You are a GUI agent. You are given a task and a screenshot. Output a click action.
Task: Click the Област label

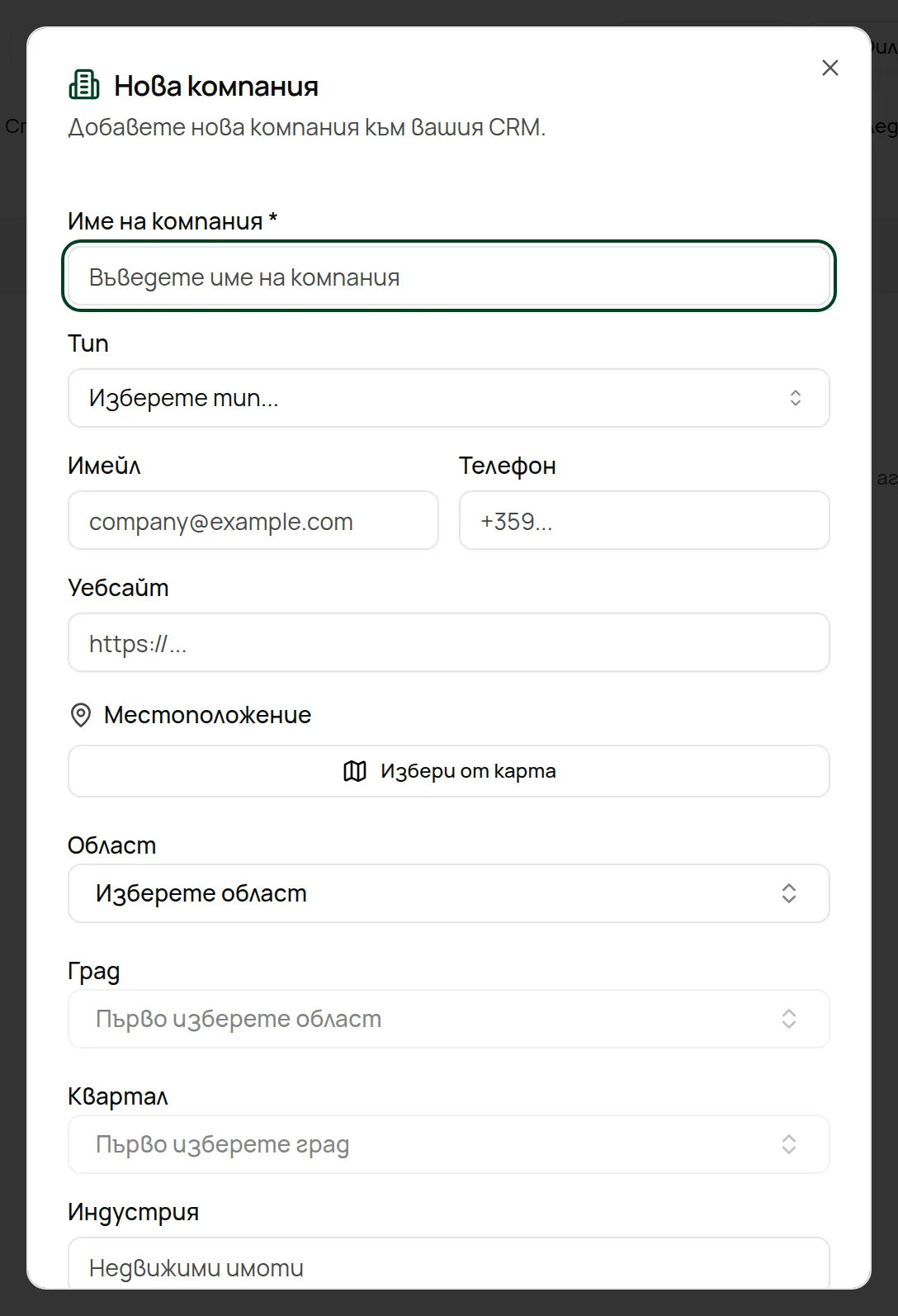[x=111, y=845]
